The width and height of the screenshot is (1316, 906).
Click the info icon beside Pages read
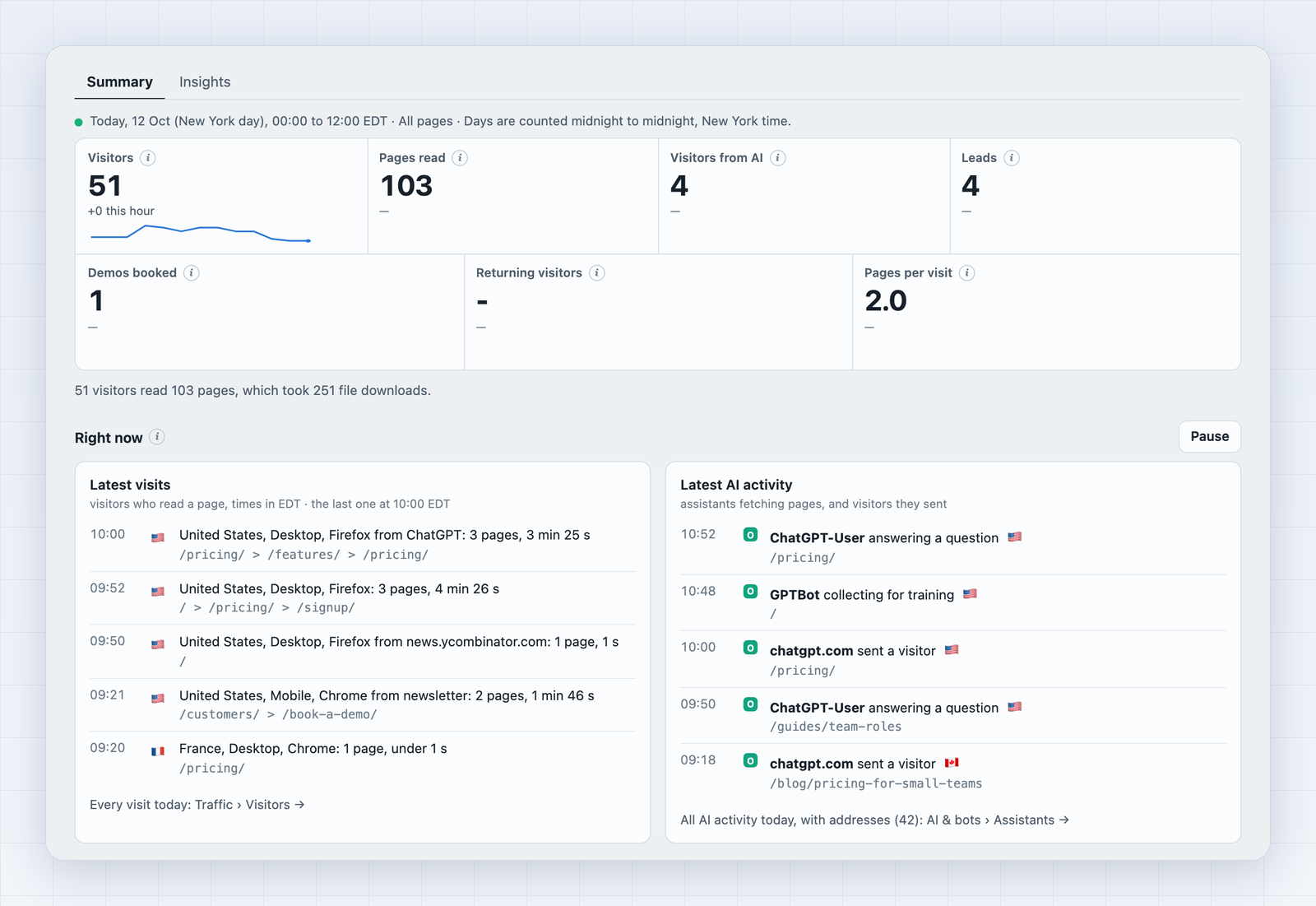(460, 158)
